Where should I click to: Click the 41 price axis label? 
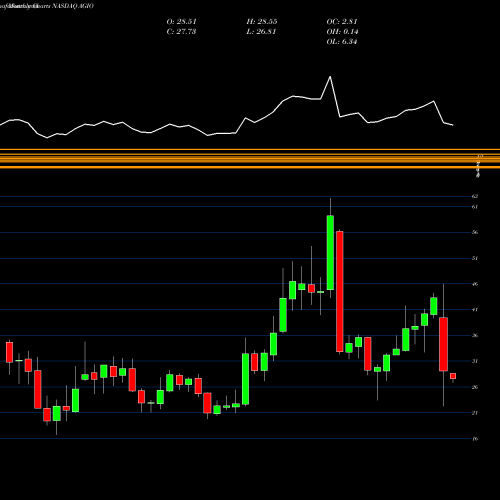click(x=475, y=310)
